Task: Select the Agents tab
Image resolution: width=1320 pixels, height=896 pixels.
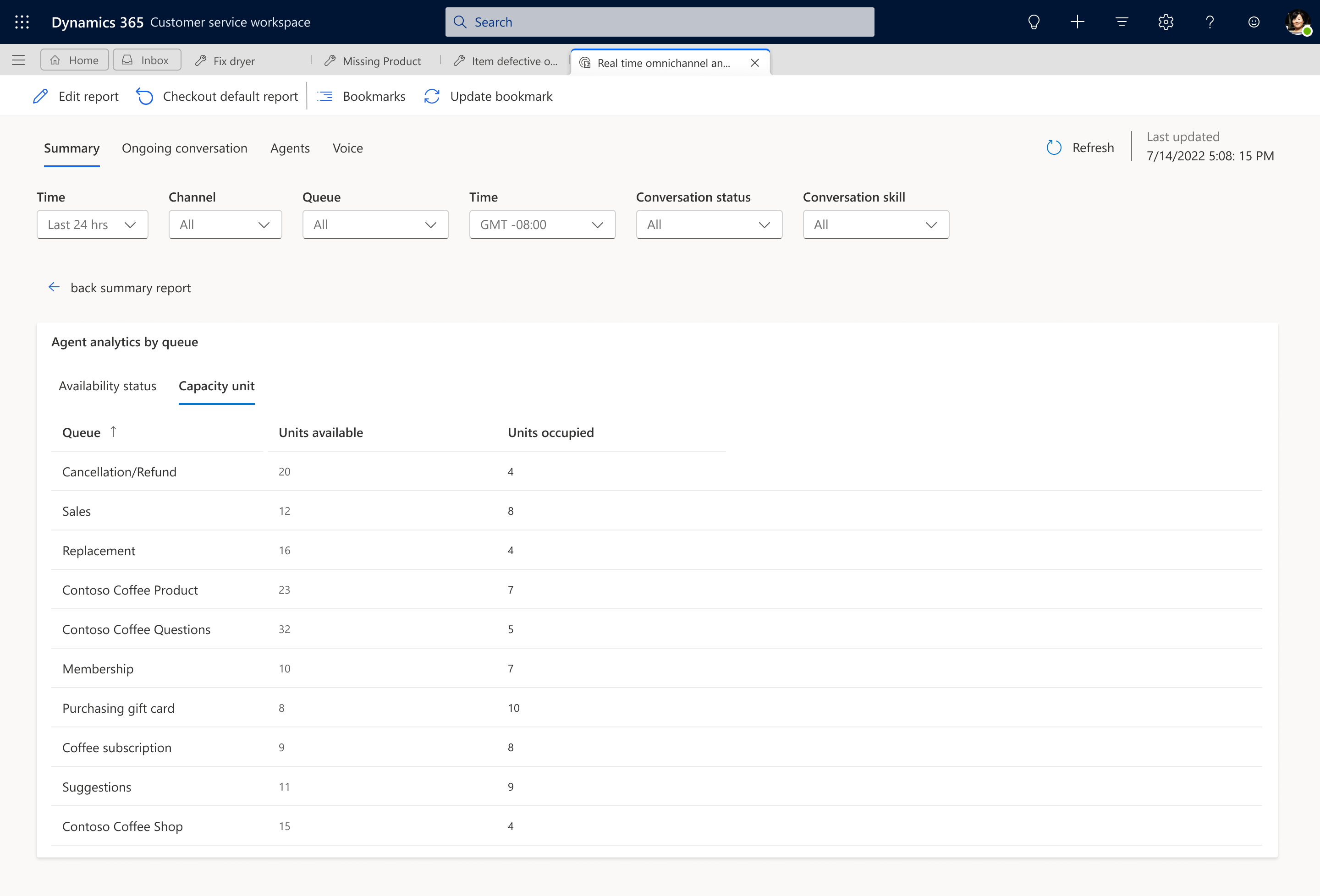Action: click(290, 147)
